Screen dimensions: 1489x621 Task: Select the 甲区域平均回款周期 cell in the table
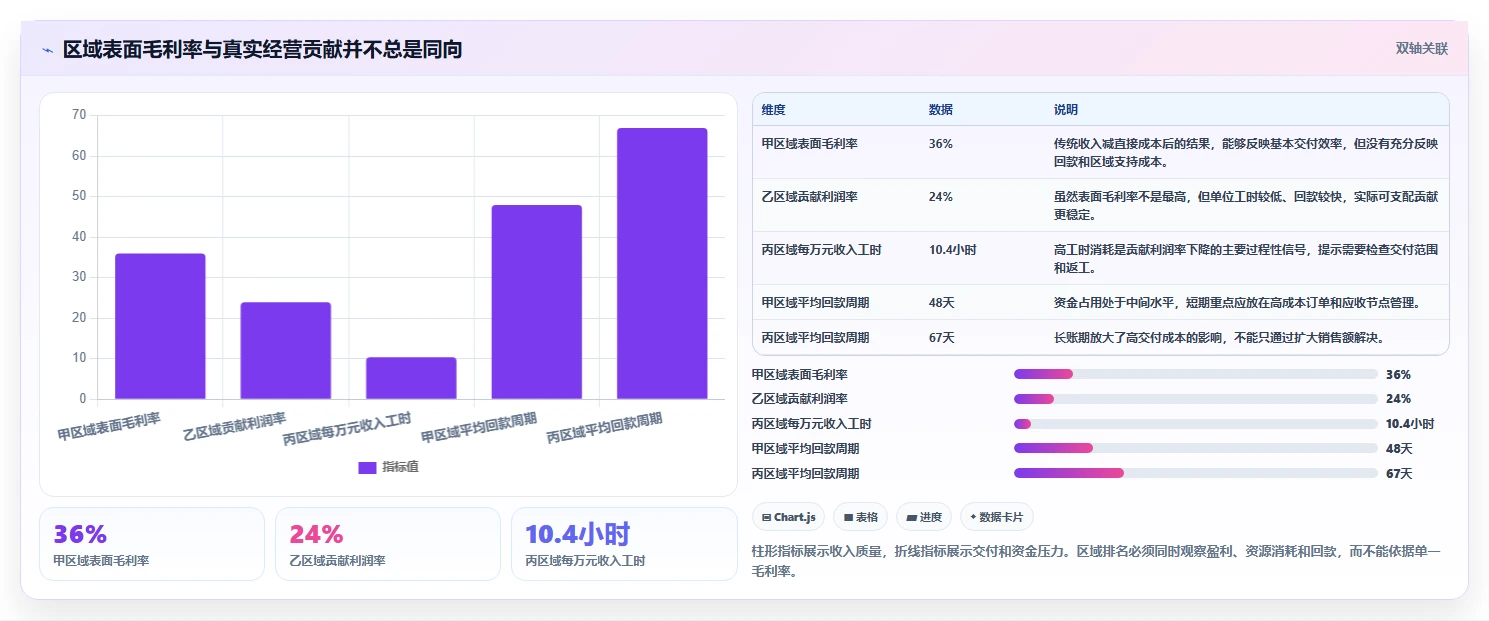click(x=815, y=302)
